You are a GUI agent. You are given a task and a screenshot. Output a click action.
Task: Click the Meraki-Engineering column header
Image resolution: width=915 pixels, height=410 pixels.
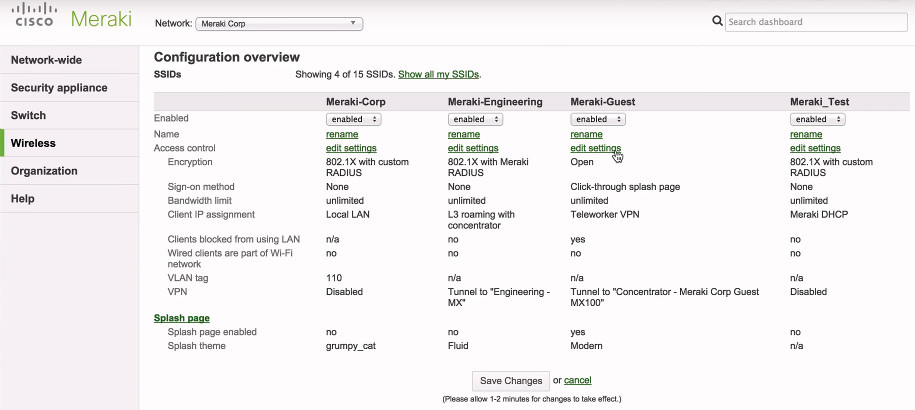tap(495, 102)
